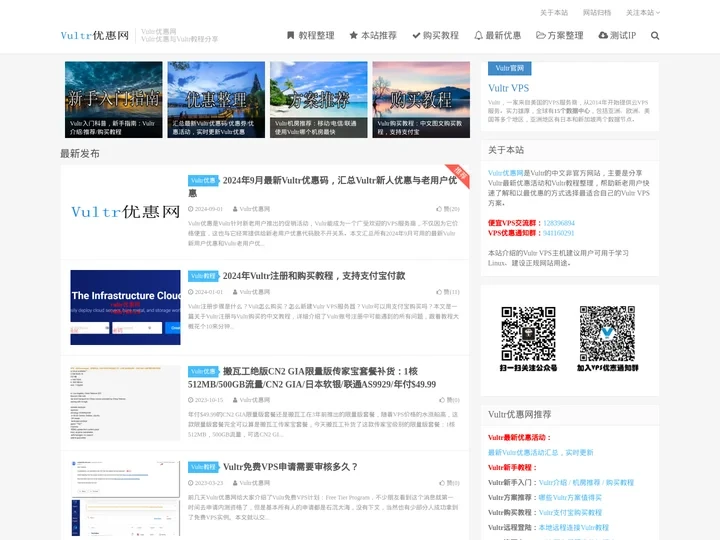Click the clock icon next to 2024-09-01
The image size is (720, 540).
coord(191,209)
